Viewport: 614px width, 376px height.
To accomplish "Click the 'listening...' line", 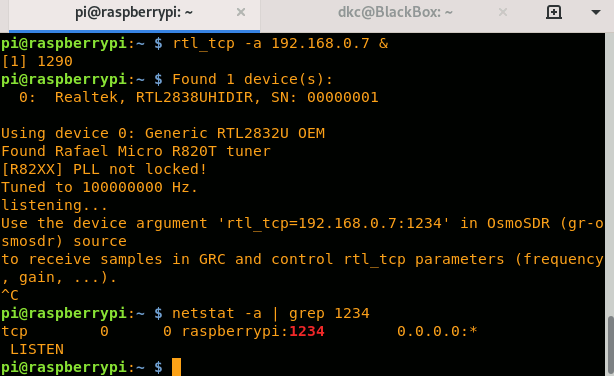I will pyautogui.click(x=54, y=205).
